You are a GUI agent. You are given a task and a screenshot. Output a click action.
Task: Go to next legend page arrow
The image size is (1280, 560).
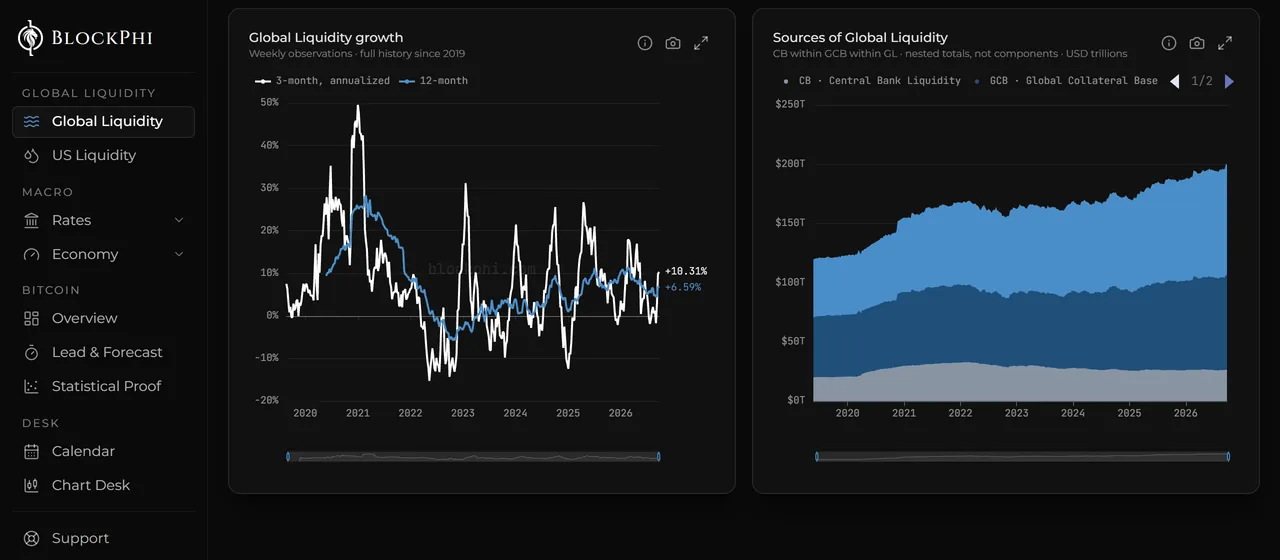coord(1229,81)
